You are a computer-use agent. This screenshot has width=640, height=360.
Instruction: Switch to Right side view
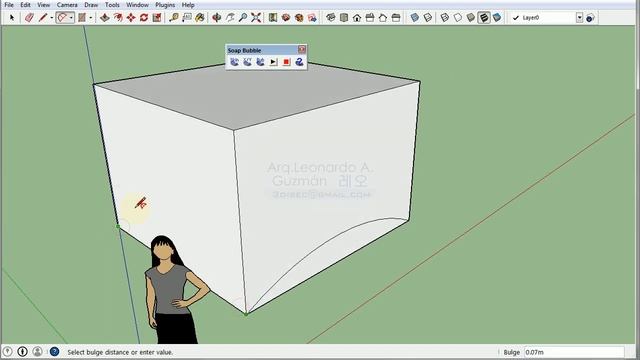pyautogui.click(x=370, y=18)
